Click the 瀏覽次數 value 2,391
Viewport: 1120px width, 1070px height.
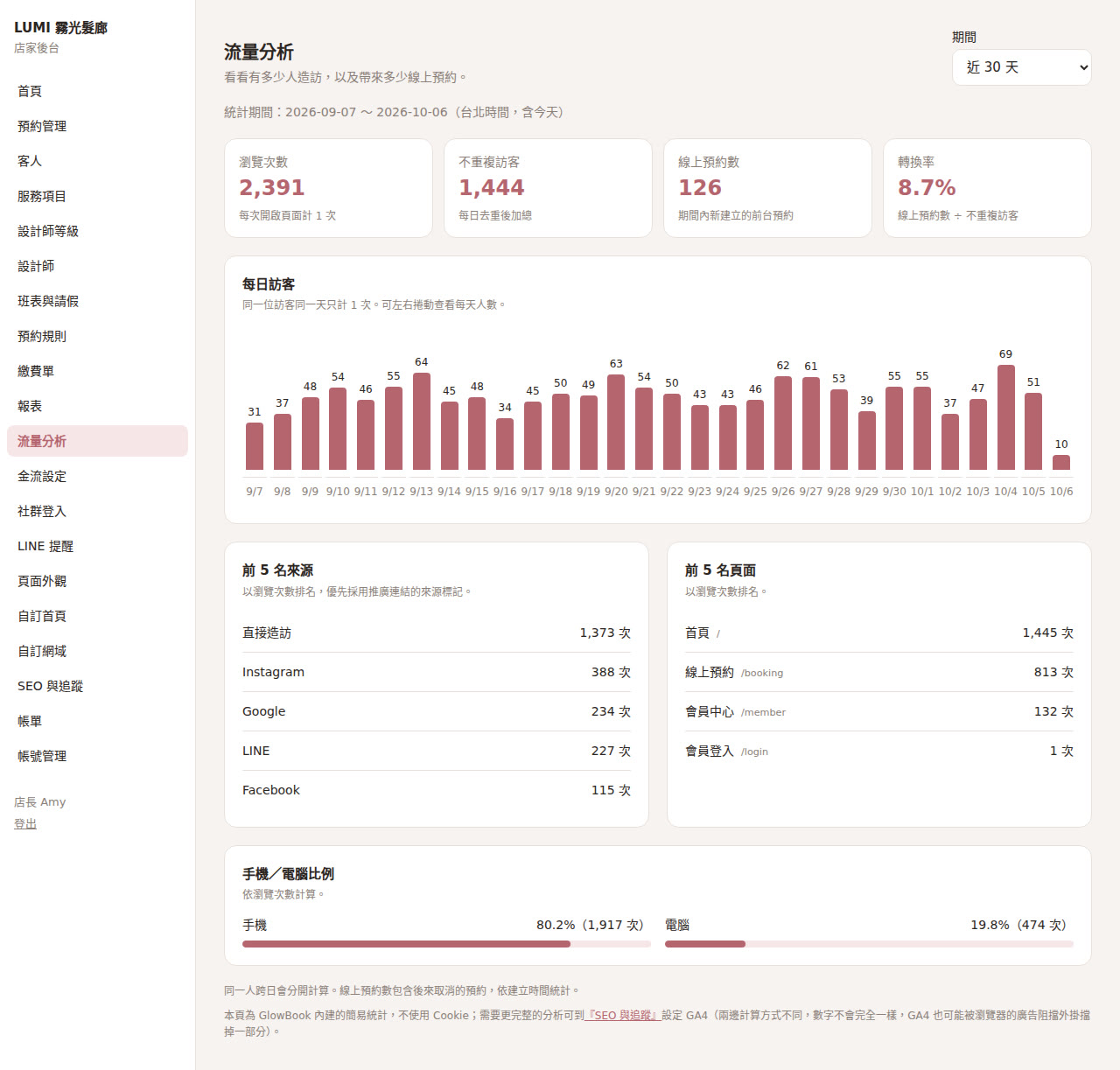[x=272, y=187]
